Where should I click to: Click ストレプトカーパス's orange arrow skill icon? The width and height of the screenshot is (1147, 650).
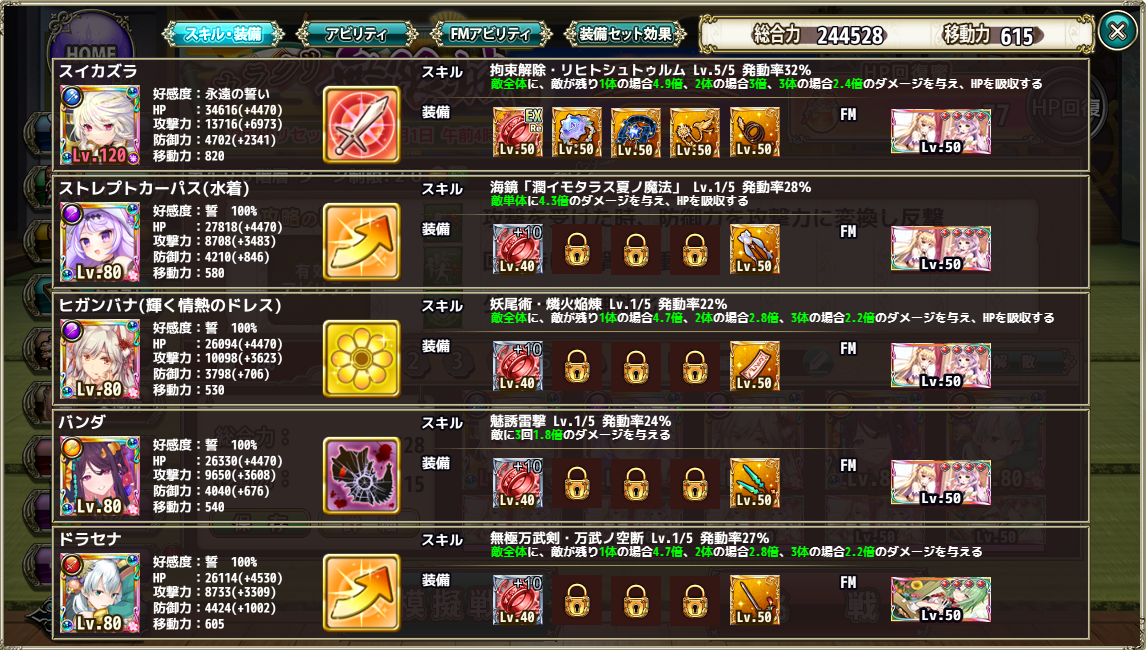[x=361, y=241]
